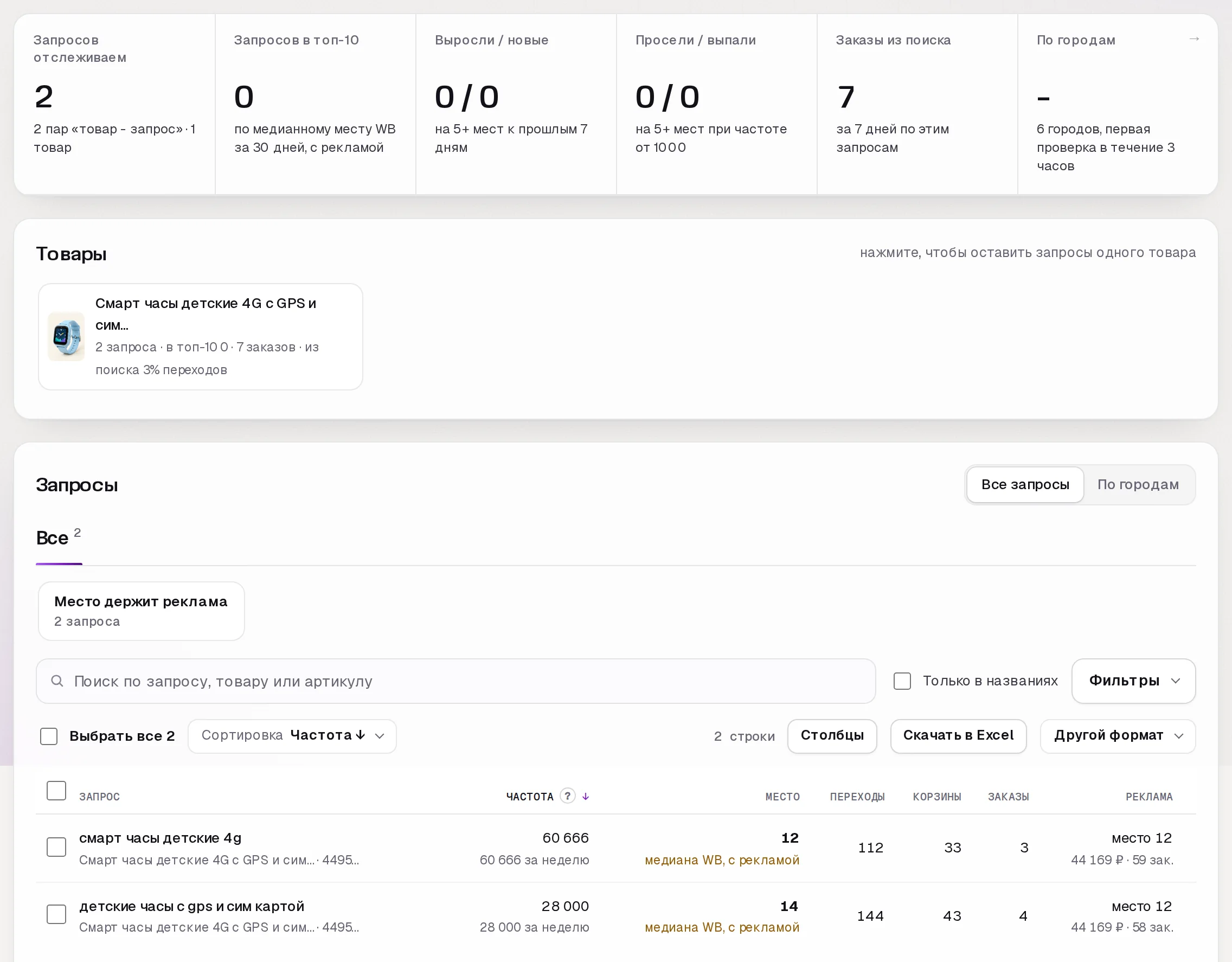Click place value 14 in second row
The width and height of the screenshot is (1232, 962).
coord(789,907)
